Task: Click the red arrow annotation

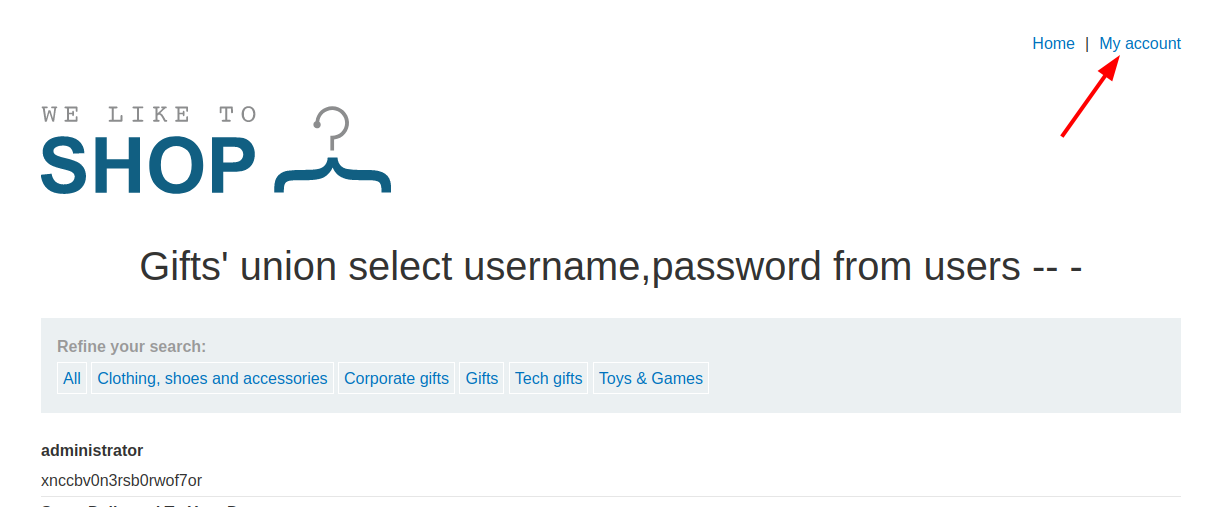Action: [1089, 96]
